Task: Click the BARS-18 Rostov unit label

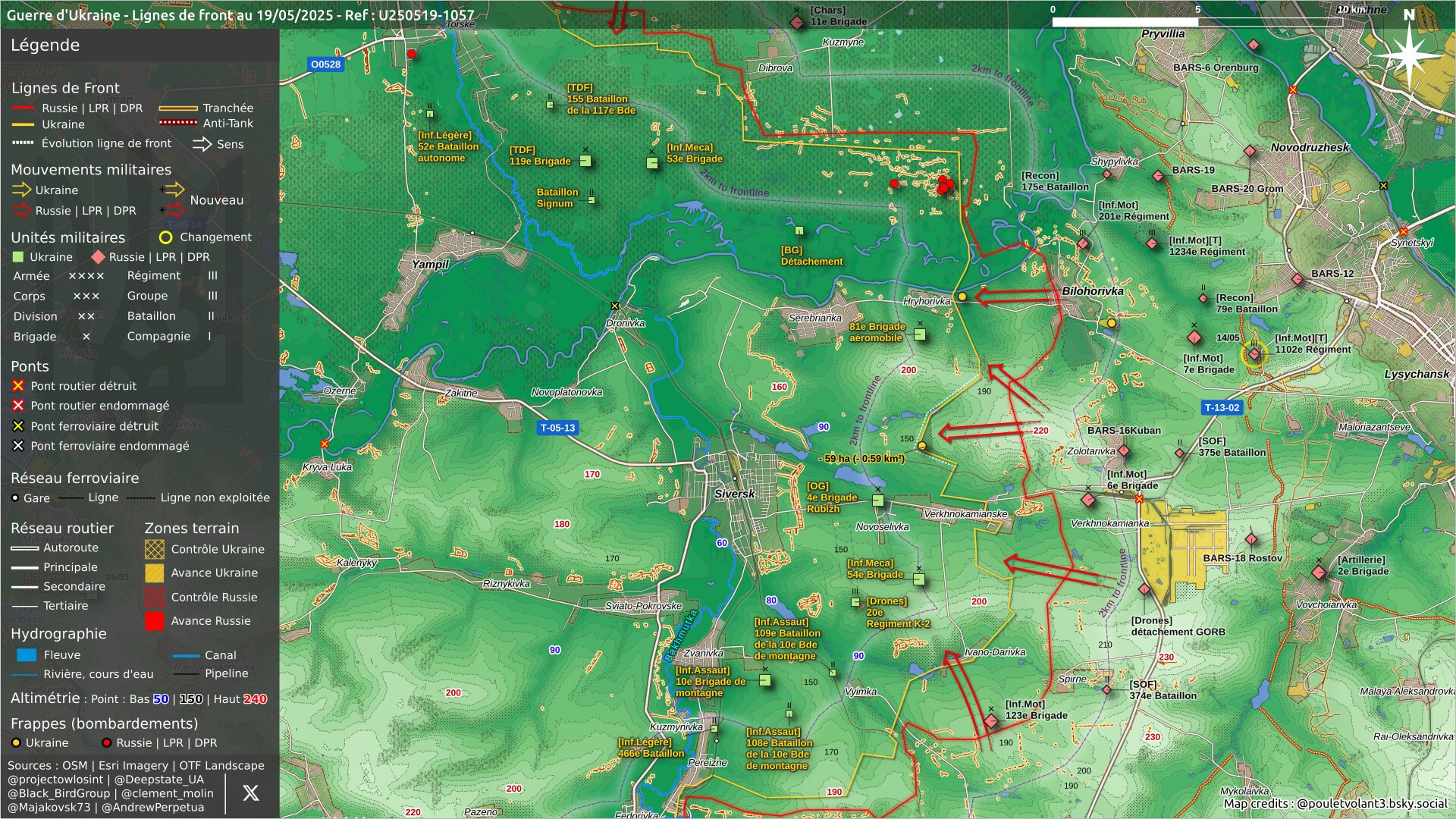Action: [1242, 558]
